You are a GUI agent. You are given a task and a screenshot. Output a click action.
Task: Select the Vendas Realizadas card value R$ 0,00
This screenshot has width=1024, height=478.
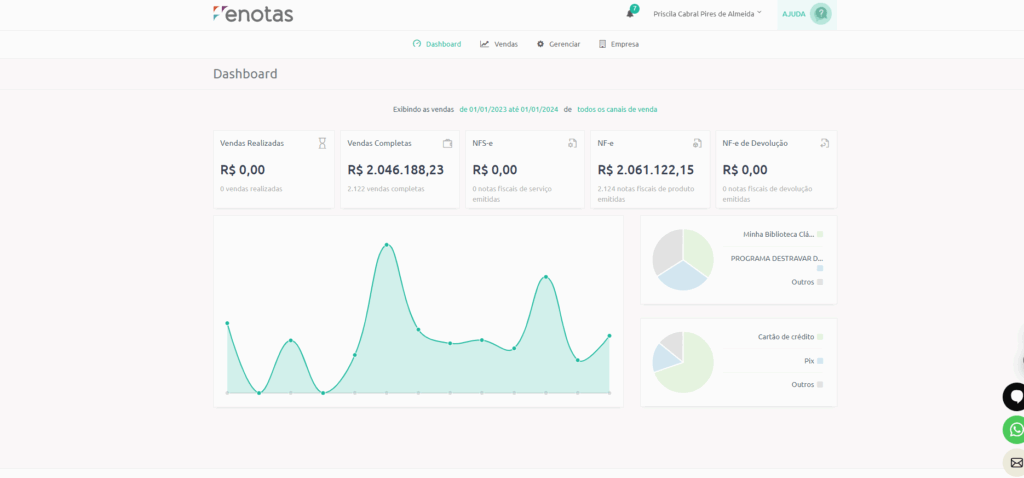click(x=242, y=170)
